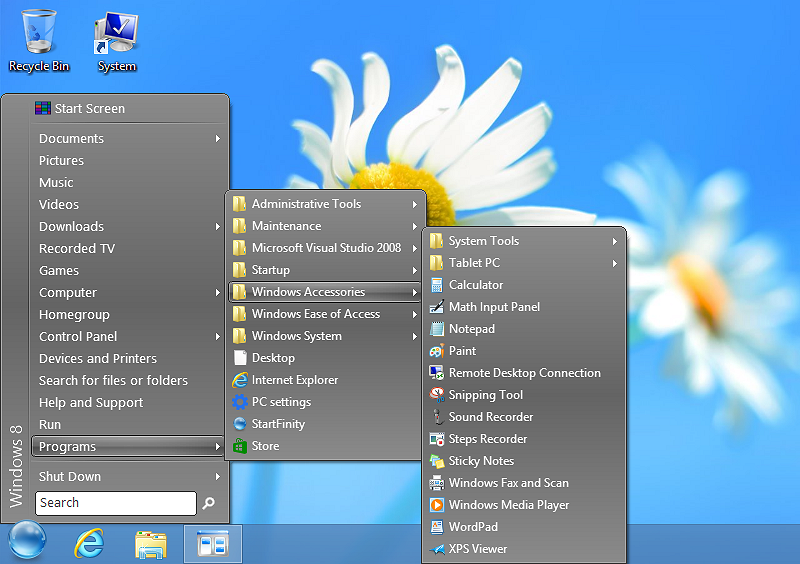Click the Maintenance folder icon
This screenshot has width=800, height=564.
pos(239,226)
